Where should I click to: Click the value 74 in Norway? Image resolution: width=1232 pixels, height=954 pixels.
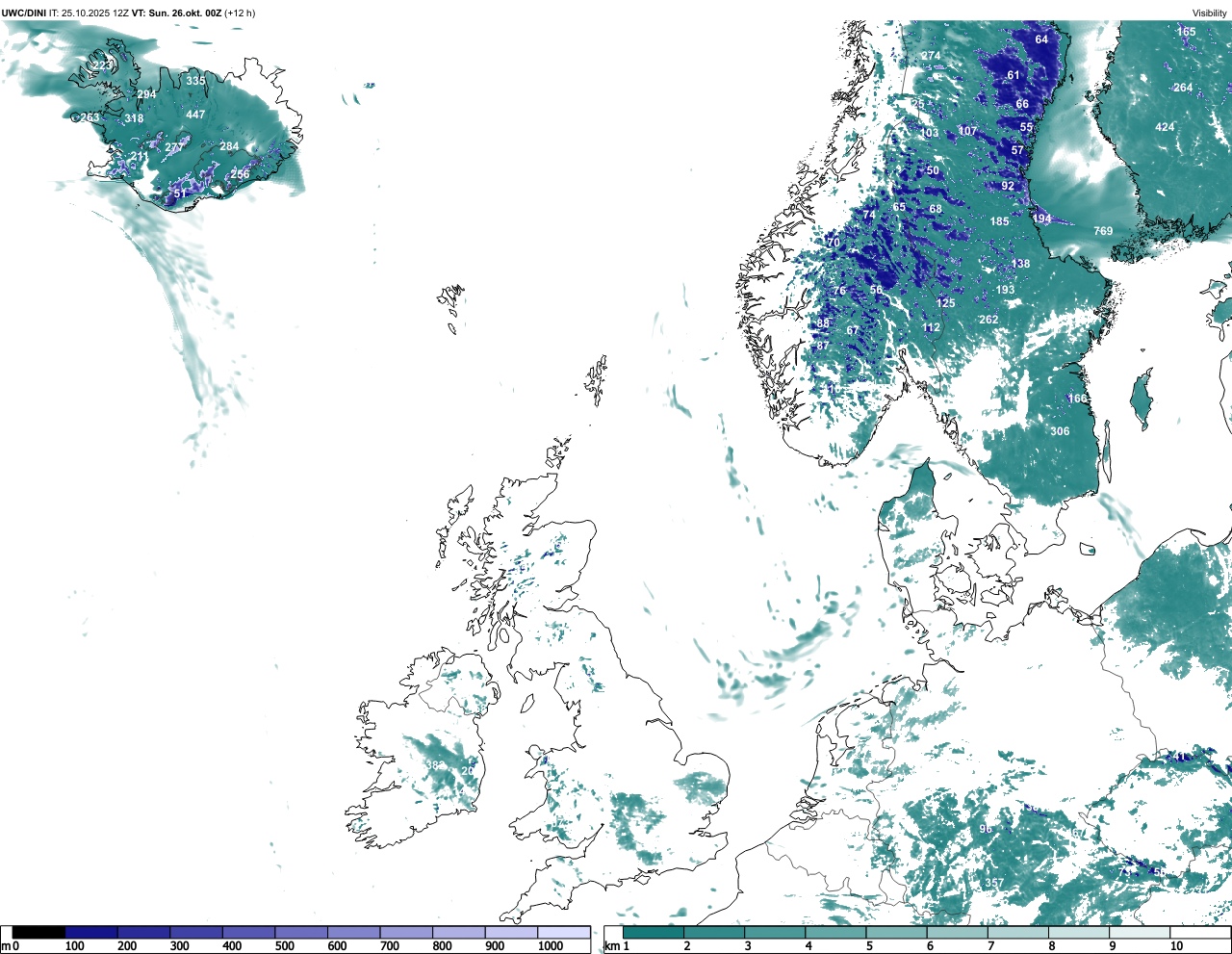869,215
